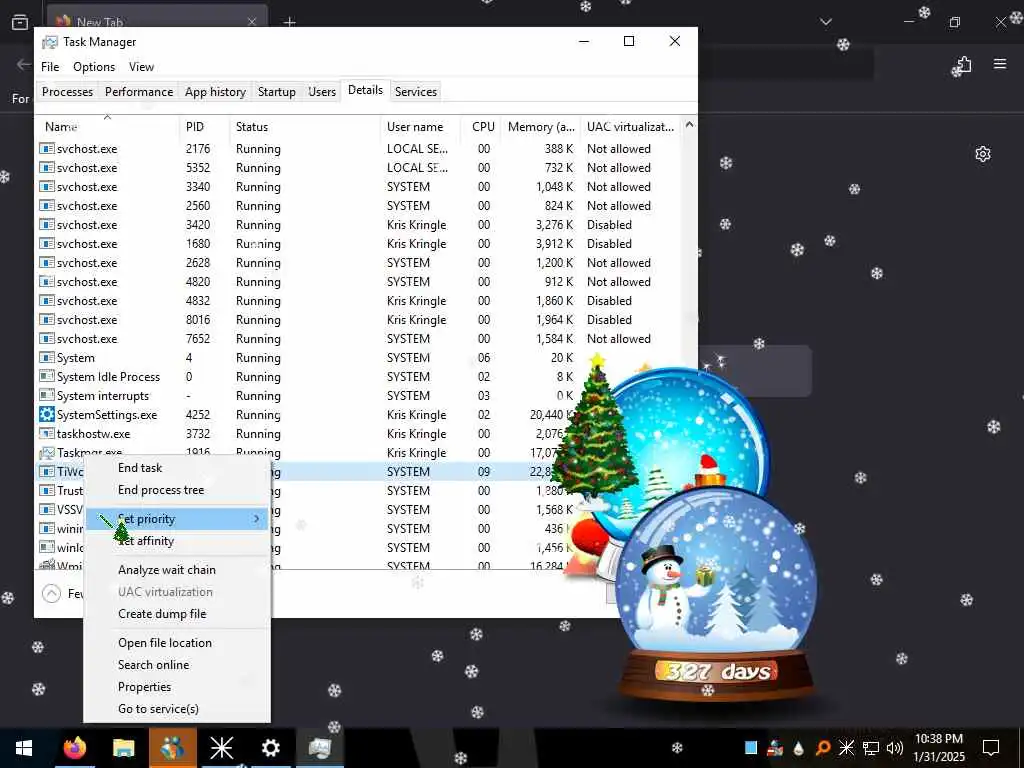1024x768 pixels.
Task: Select the System Idle Process row
Action: pos(359,377)
